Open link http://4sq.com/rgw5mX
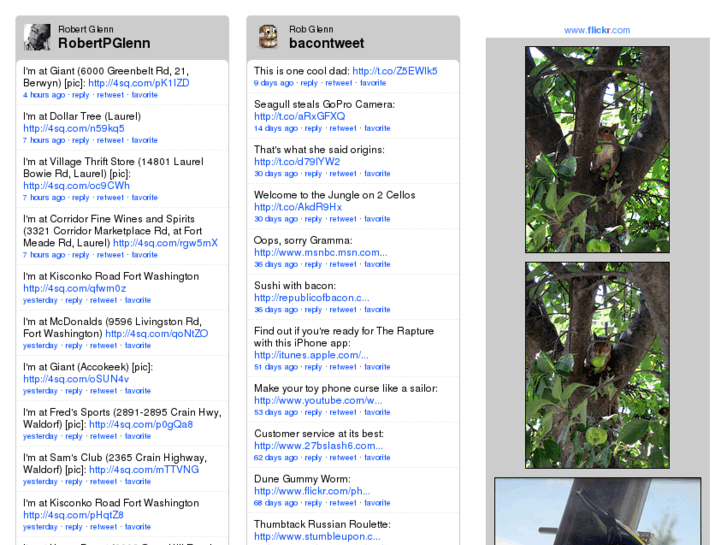This screenshot has height=545, width=727. pos(166,243)
